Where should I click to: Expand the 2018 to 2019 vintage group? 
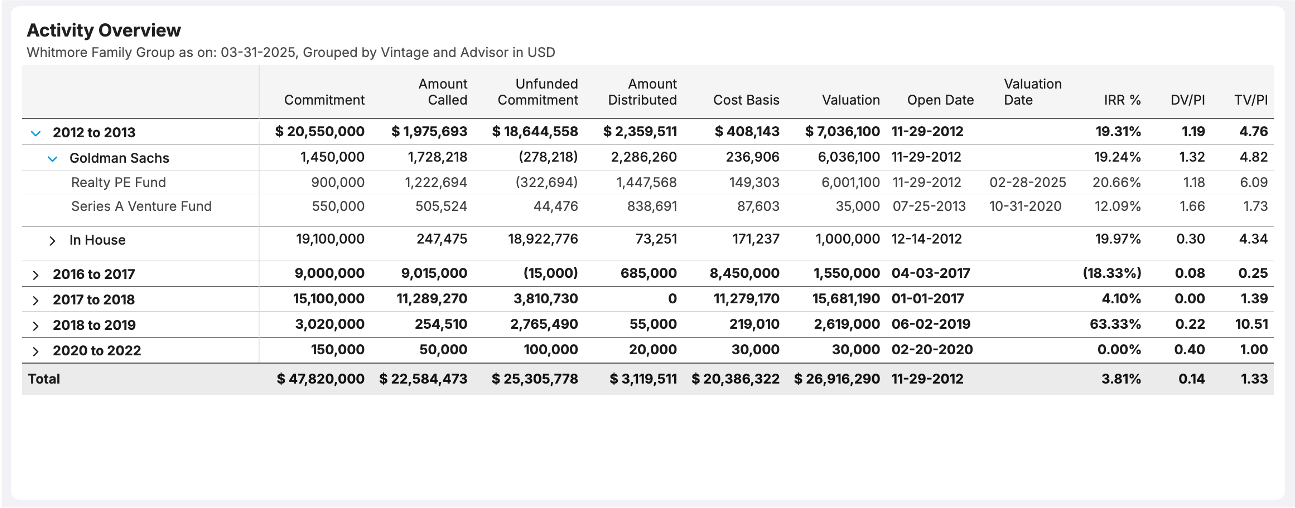pos(36,325)
